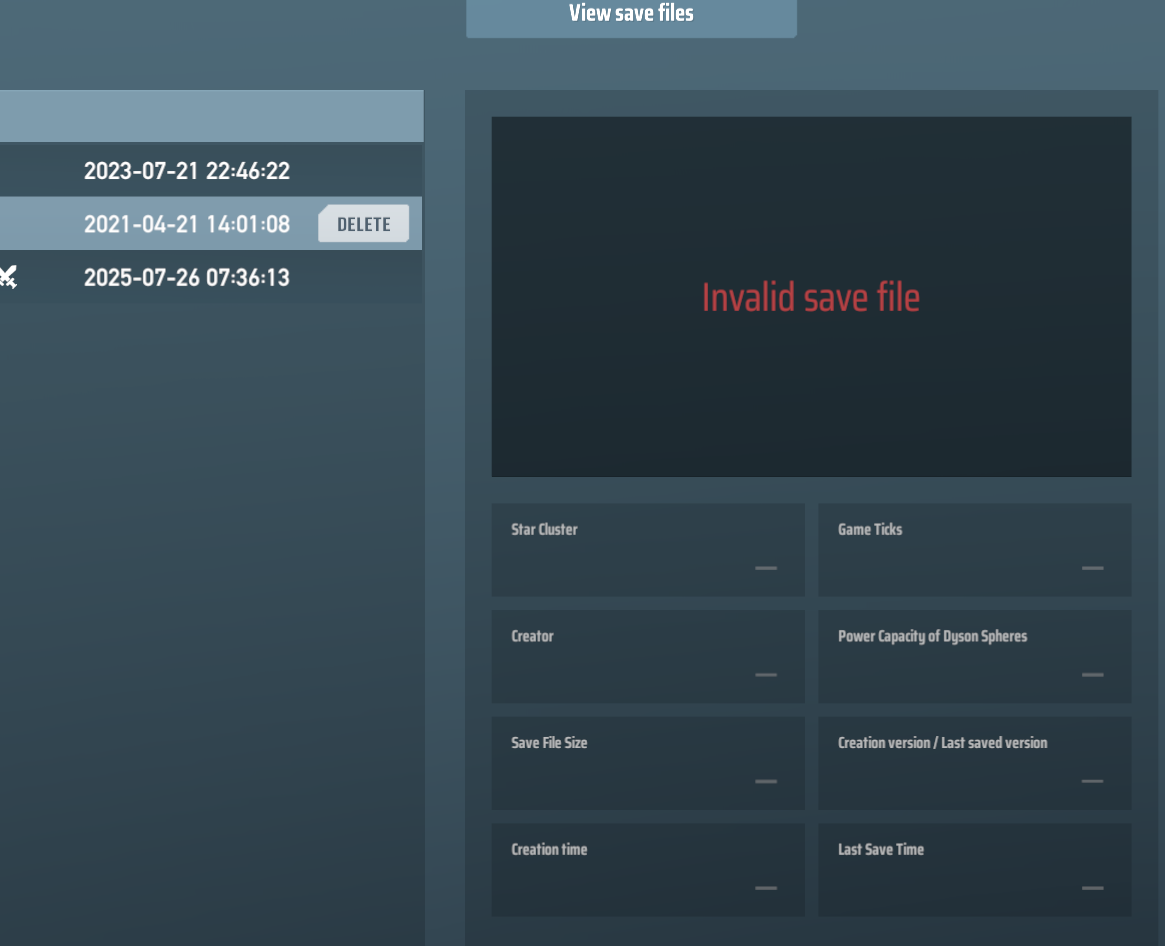Viewport: 1165px width, 946px height.
Task: Click the Game Ticks info field
Action: click(x=975, y=550)
